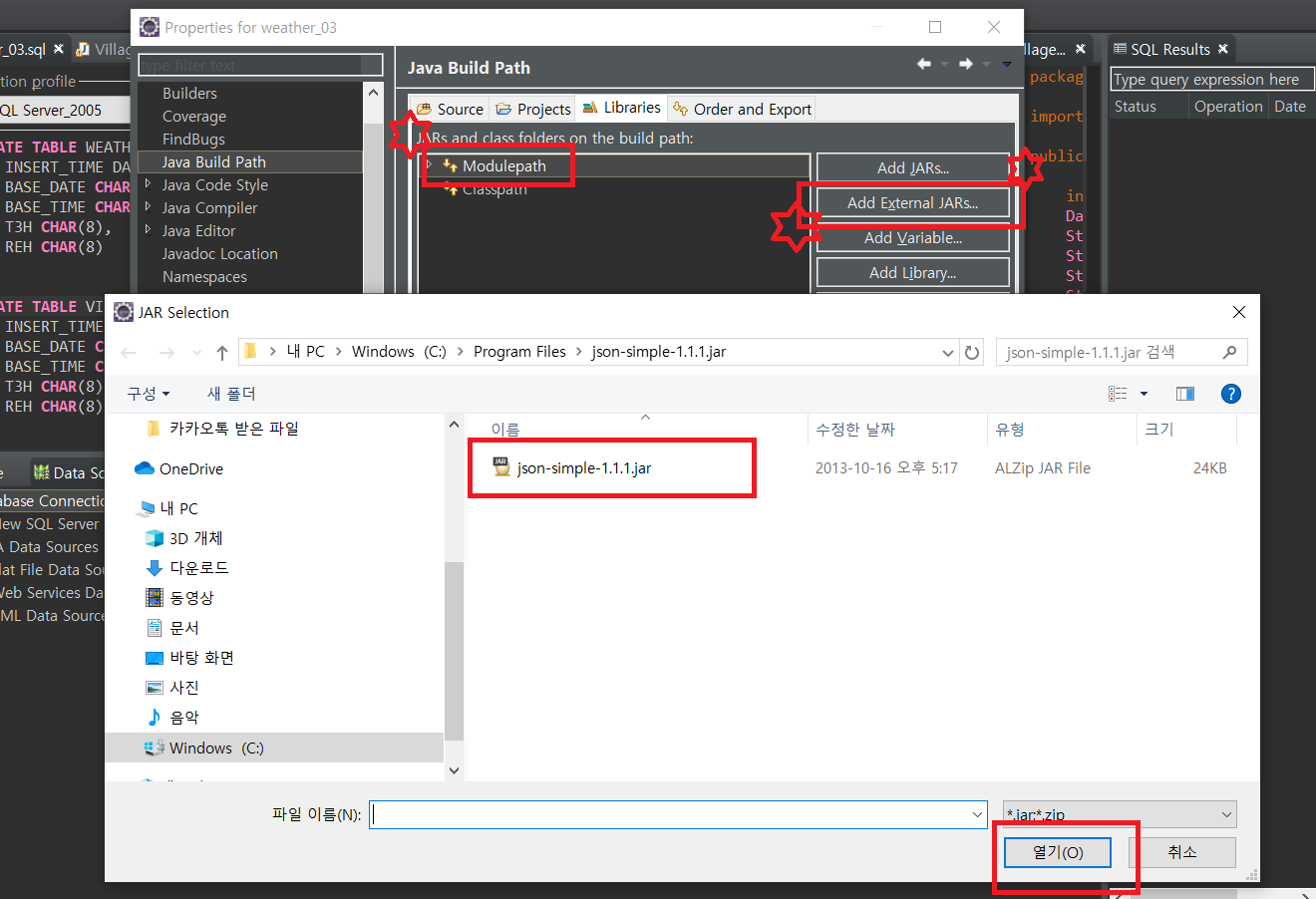Open the file dialog help icon
This screenshot has height=899, width=1316.
(x=1231, y=394)
